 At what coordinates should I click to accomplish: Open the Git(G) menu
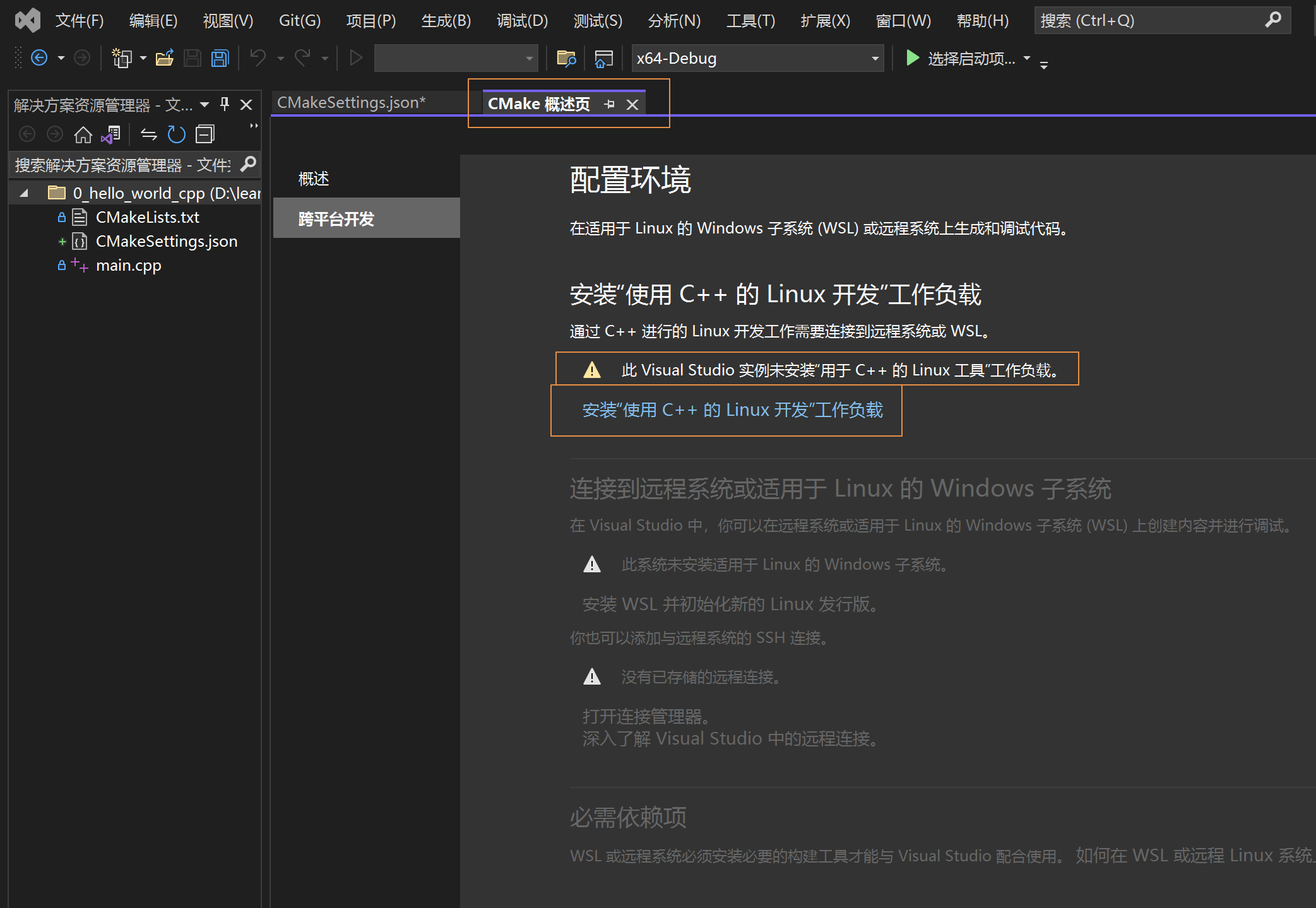(x=299, y=21)
